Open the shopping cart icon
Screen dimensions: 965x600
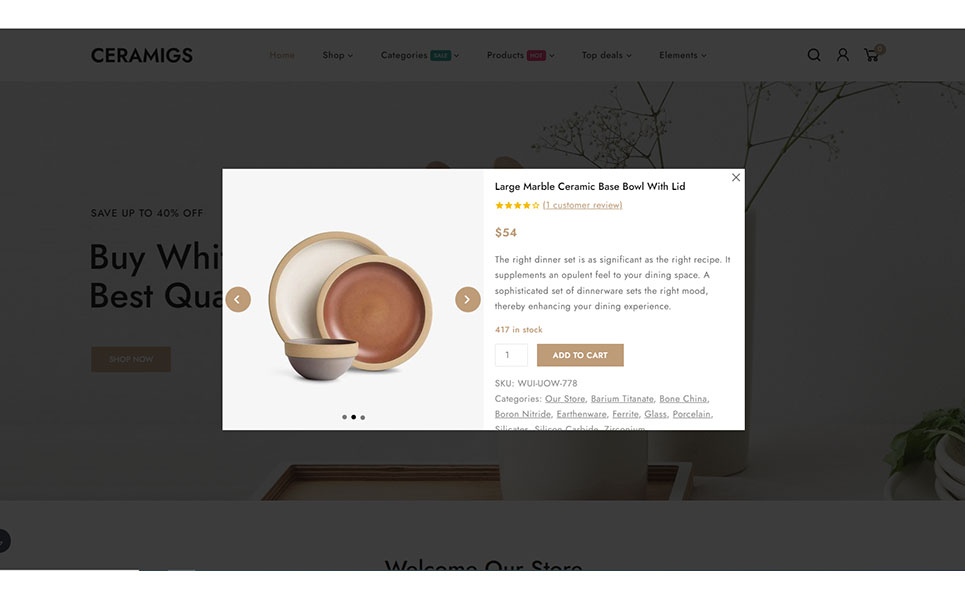click(x=873, y=54)
